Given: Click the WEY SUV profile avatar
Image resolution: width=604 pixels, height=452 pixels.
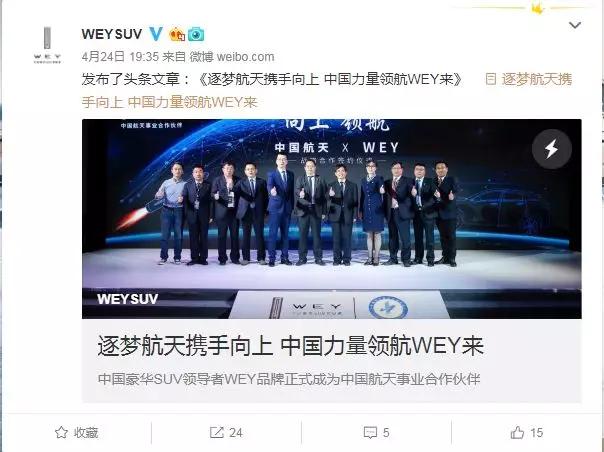Looking at the screenshot, I should coord(47,45).
